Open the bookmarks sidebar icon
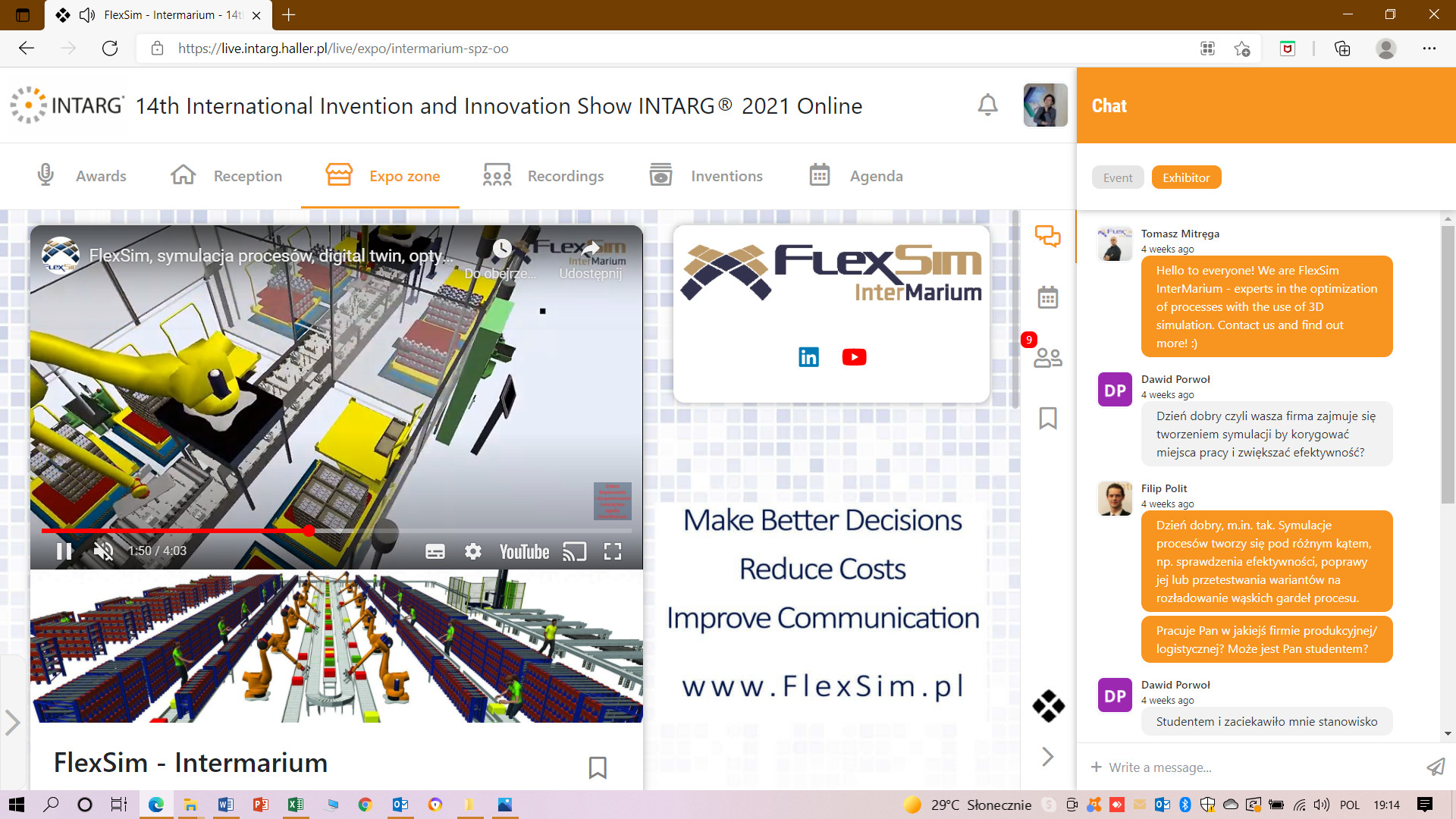 1048,418
